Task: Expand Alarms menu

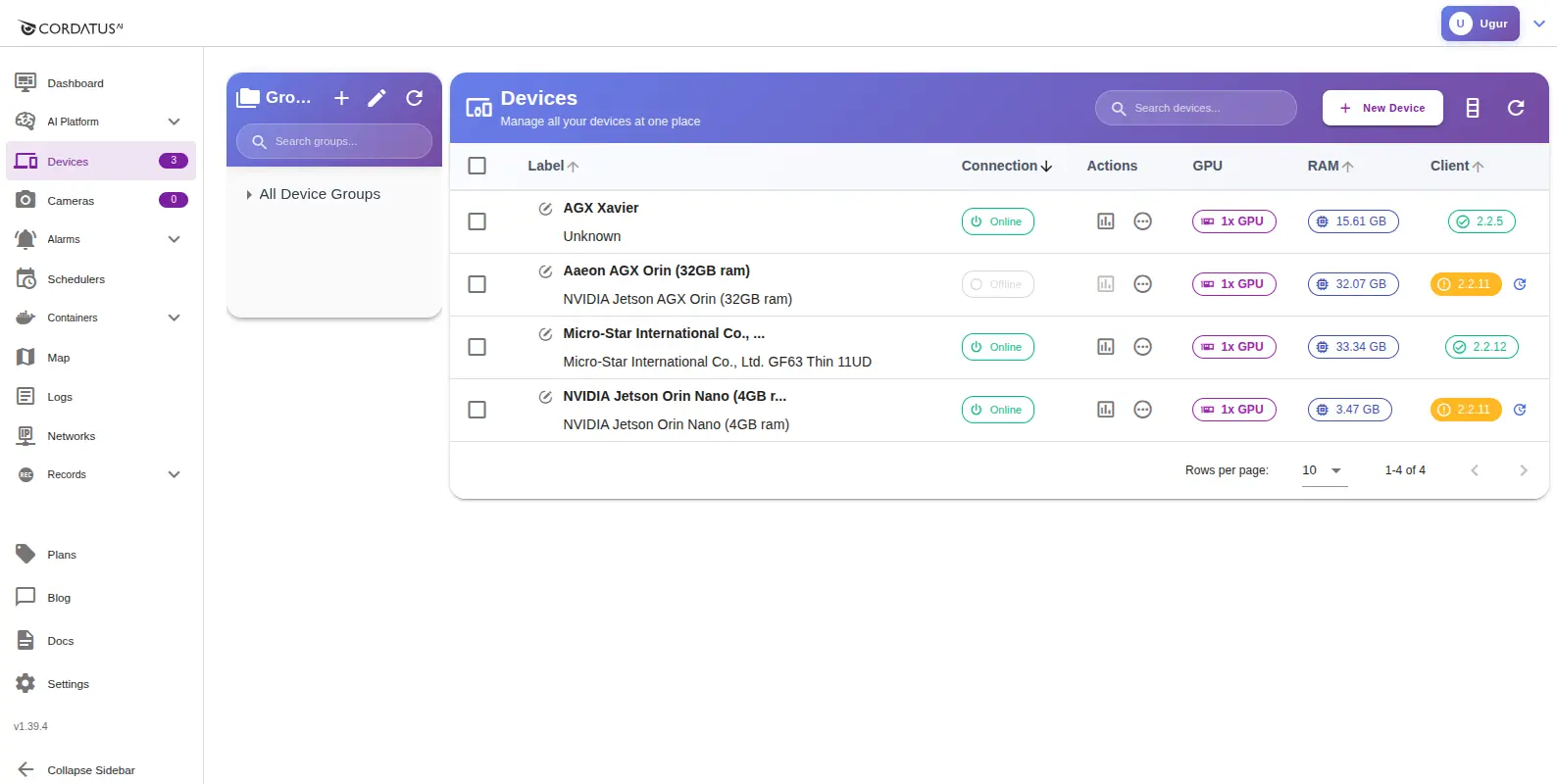Action: click(174, 239)
